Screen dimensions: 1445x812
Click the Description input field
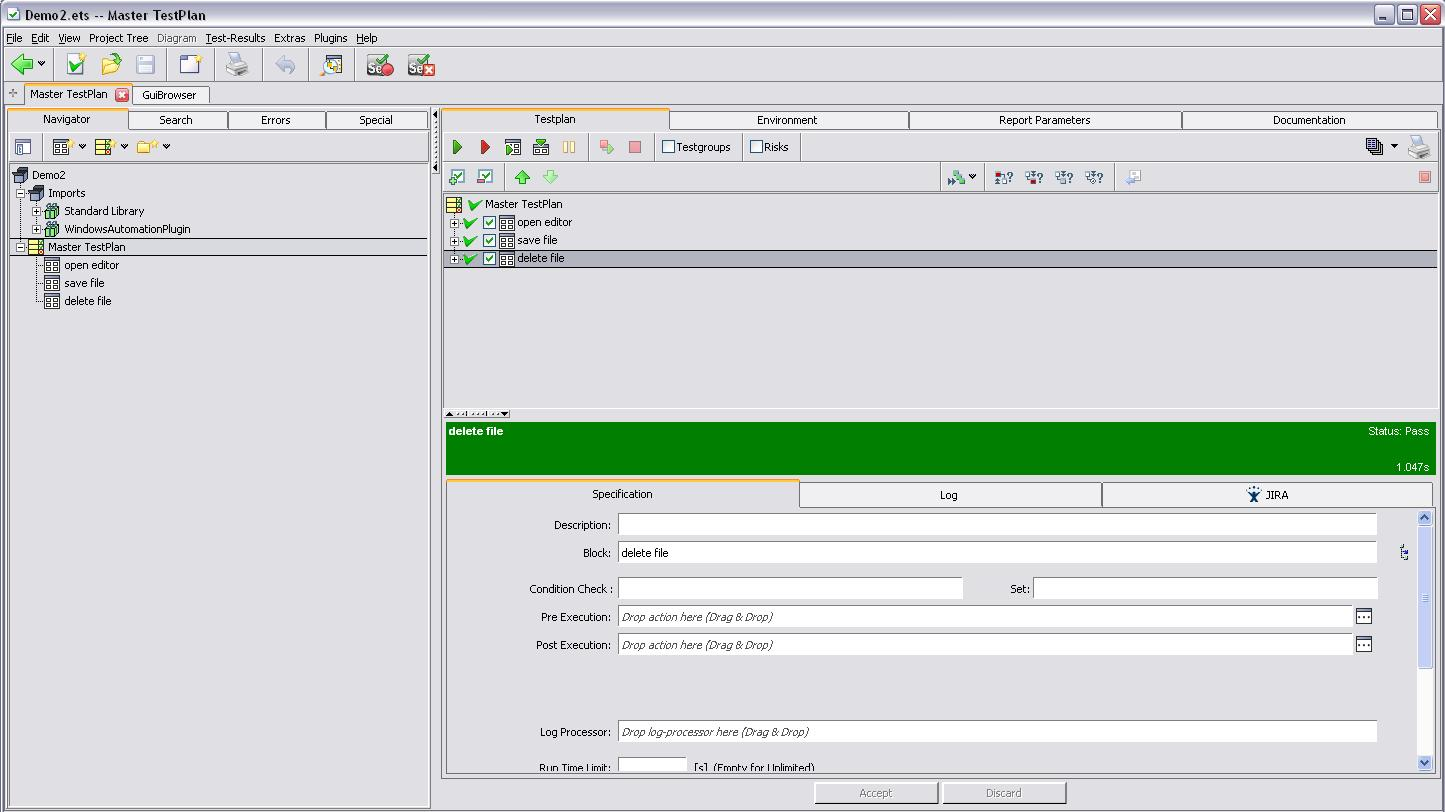(996, 525)
